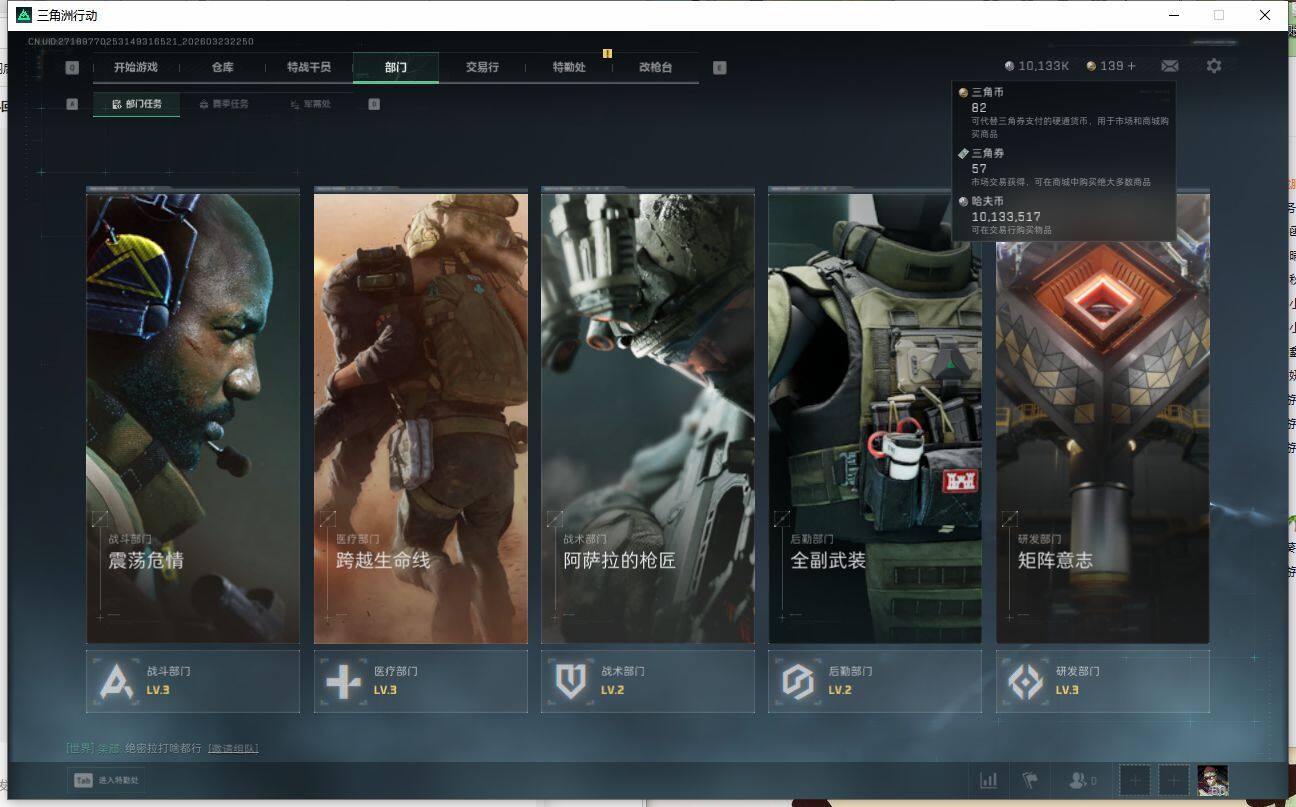Click the plus beside 三角币 balance
The width and height of the screenshot is (1296, 807).
tap(1131, 66)
